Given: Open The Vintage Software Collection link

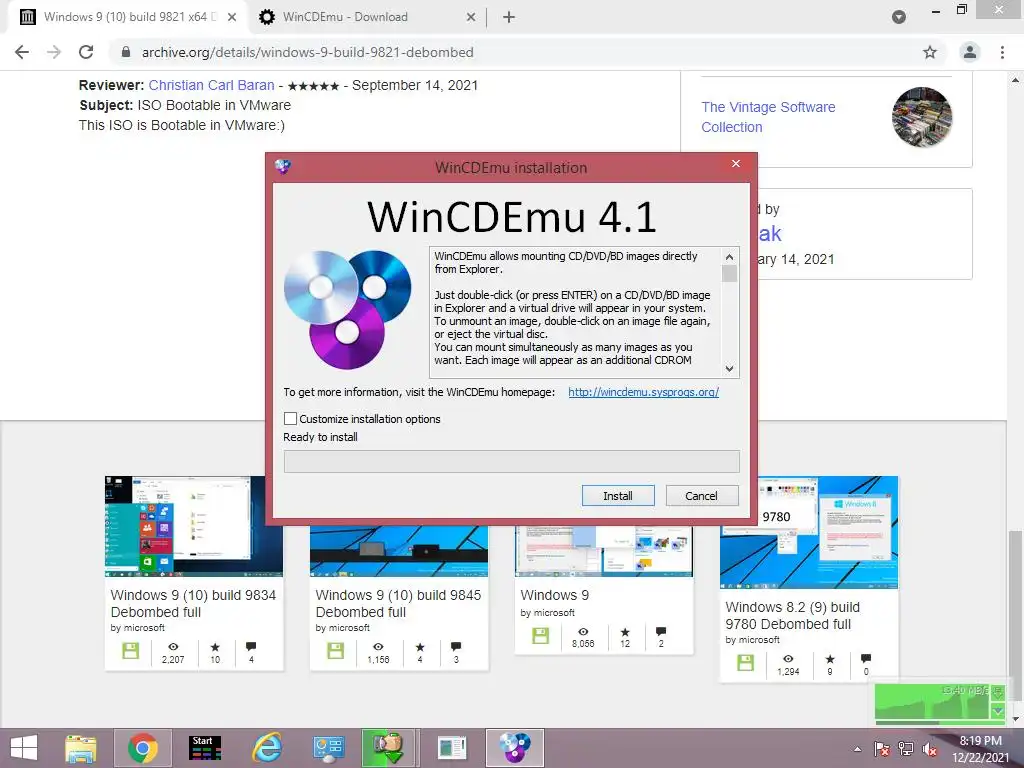Looking at the screenshot, I should coord(768,117).
